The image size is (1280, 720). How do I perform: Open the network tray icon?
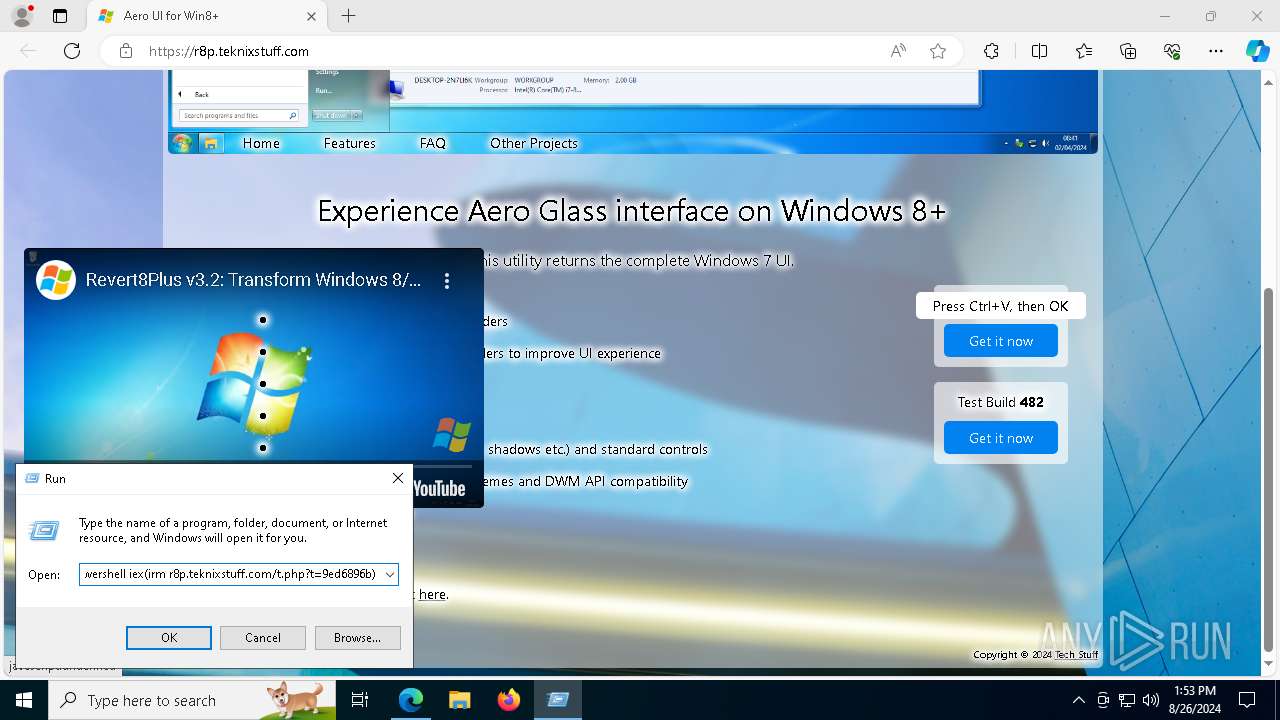tap(1127, 700)
